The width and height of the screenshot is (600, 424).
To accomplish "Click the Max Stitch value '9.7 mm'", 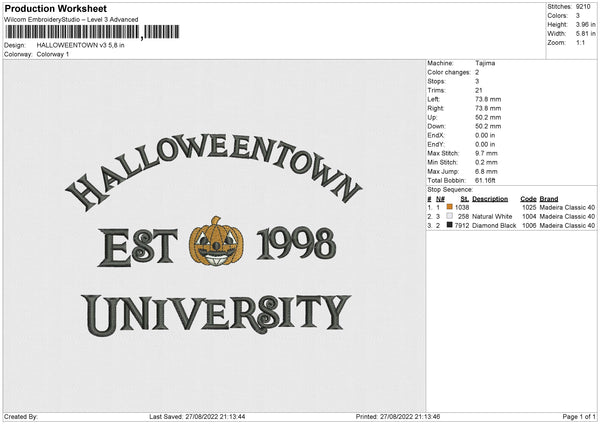I will (486, 153).
